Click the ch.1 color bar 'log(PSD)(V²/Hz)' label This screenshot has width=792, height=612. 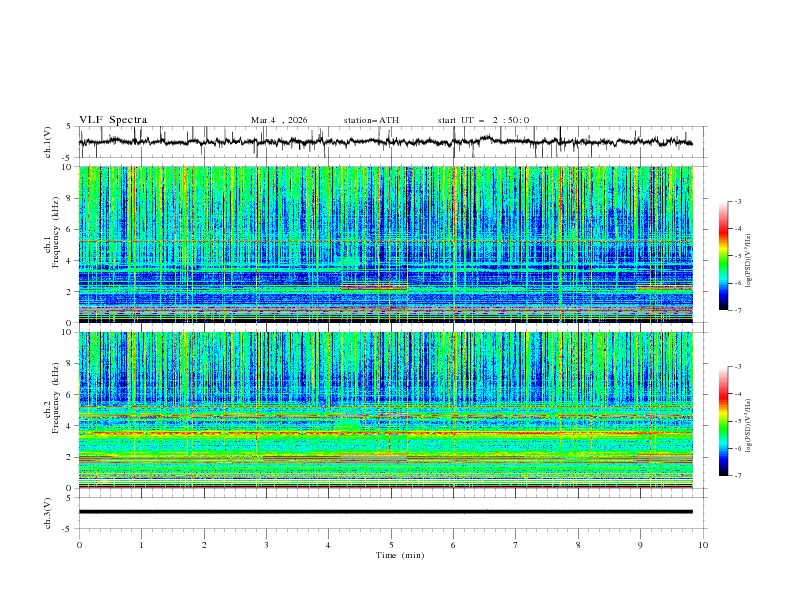748,261
